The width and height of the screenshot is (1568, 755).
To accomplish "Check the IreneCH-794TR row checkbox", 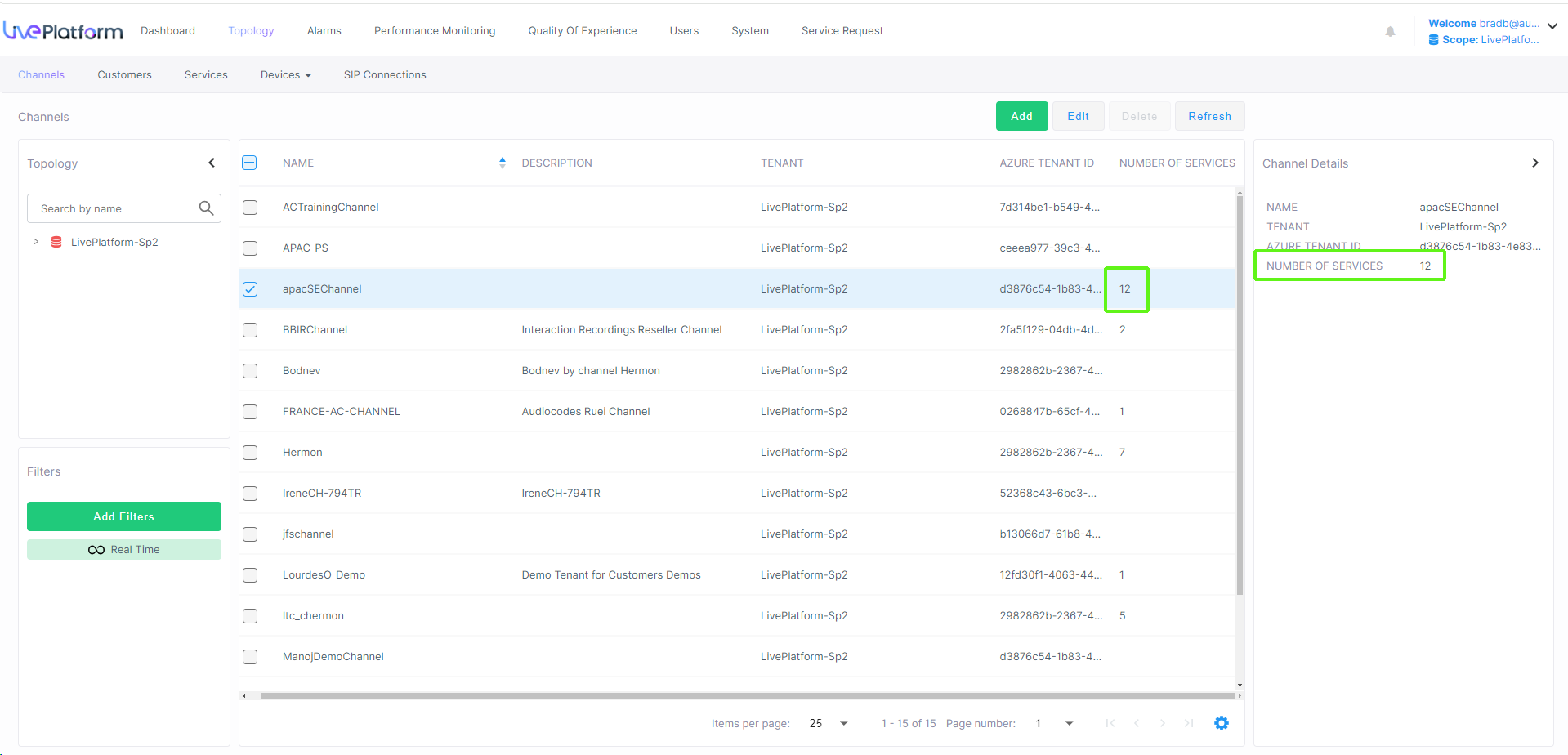I will coord(250,494).
